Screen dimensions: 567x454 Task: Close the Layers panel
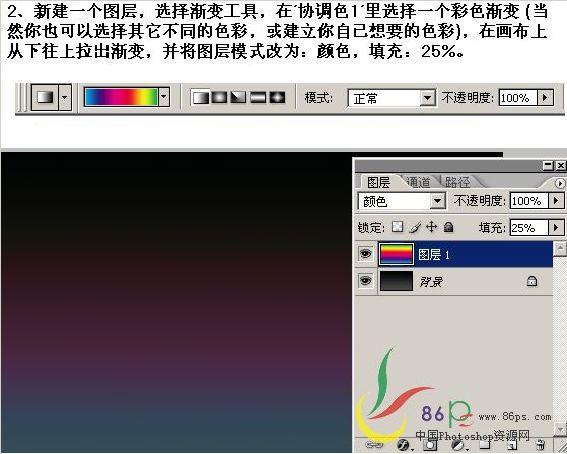(x=560, y=166)
